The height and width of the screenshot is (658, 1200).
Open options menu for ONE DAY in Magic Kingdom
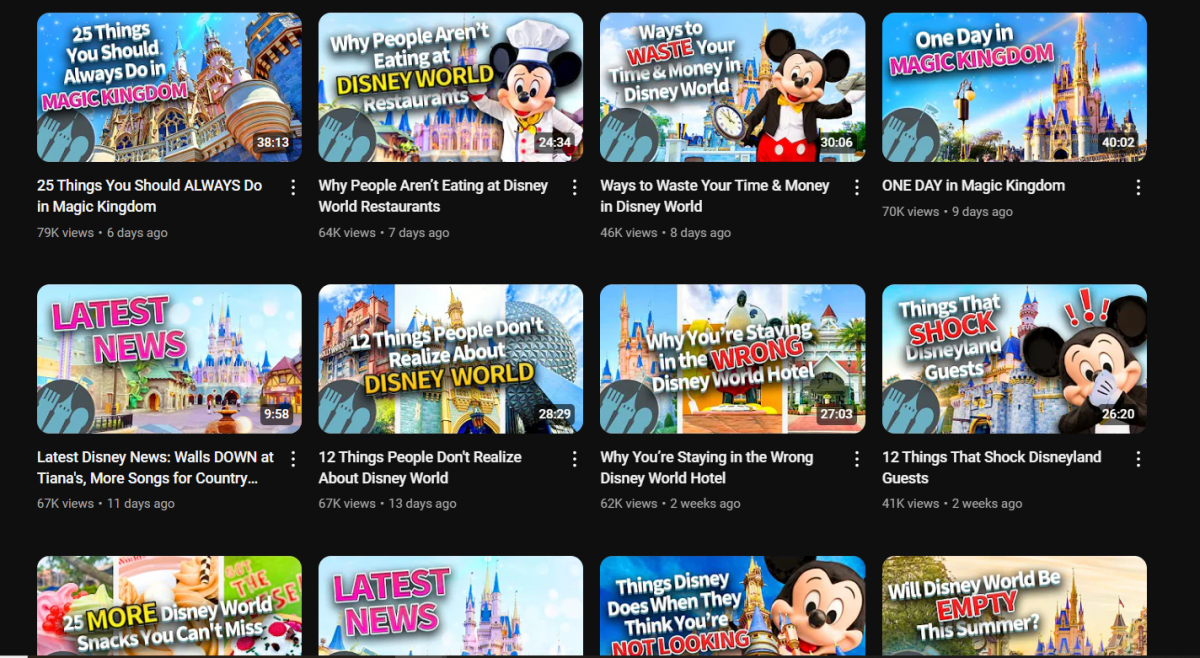(x=1138, y=187)
